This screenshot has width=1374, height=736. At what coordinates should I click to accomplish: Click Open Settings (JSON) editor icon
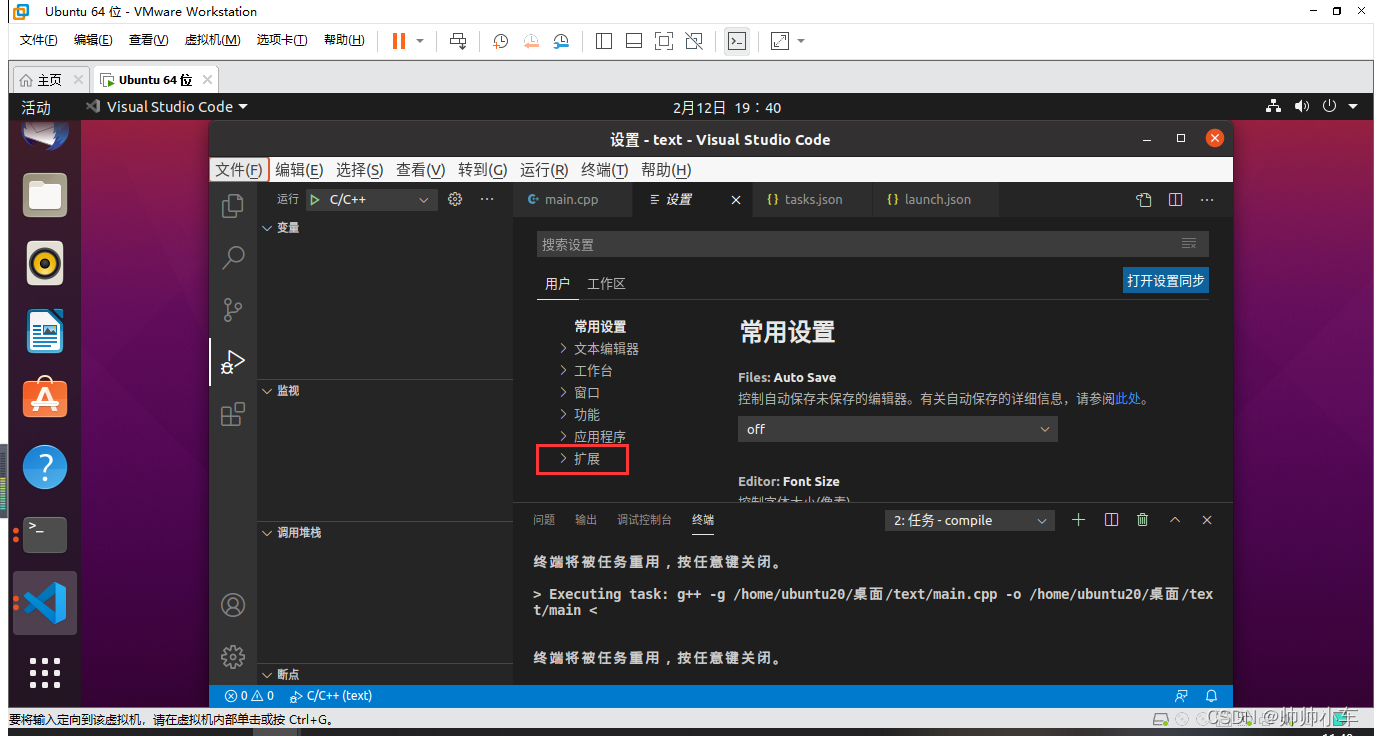(x=1144, y=200)
